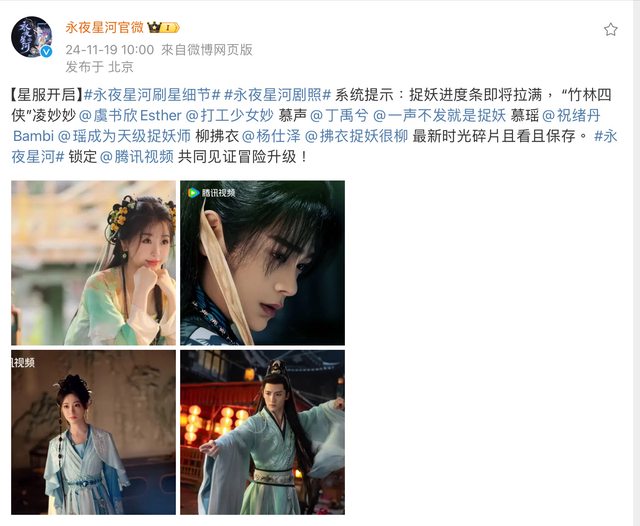Open mention @打工少女妙

[x=229, y=115]
